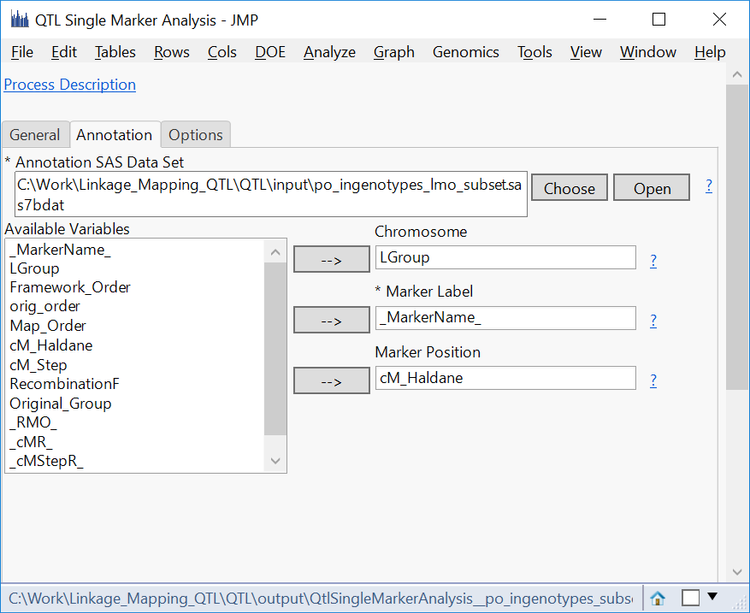Click variables list scroll up arrow
The width and height of the screenshot is (750, 613).
[x=276, y=252]
